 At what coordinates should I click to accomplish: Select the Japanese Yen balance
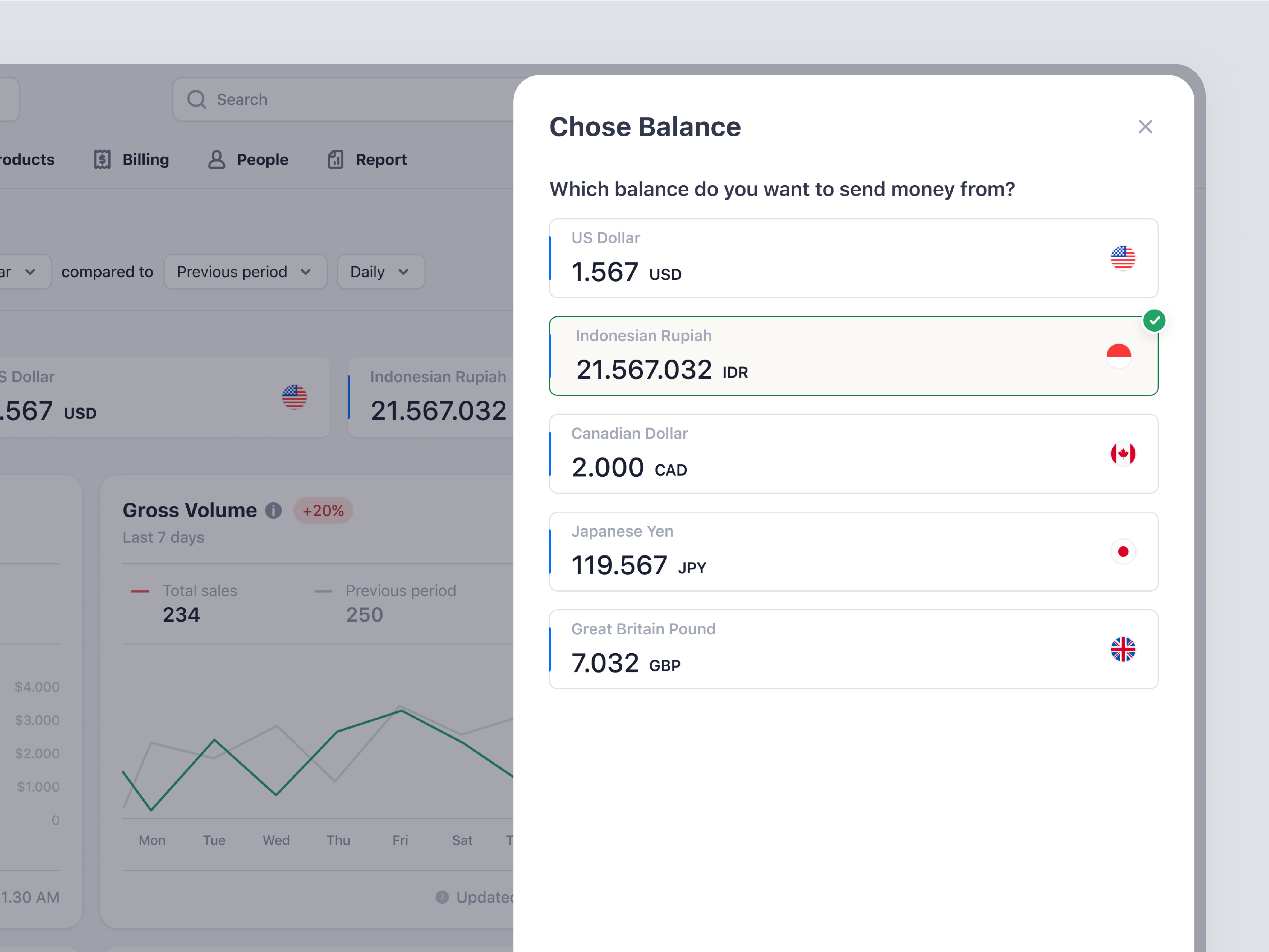point(853,551)
